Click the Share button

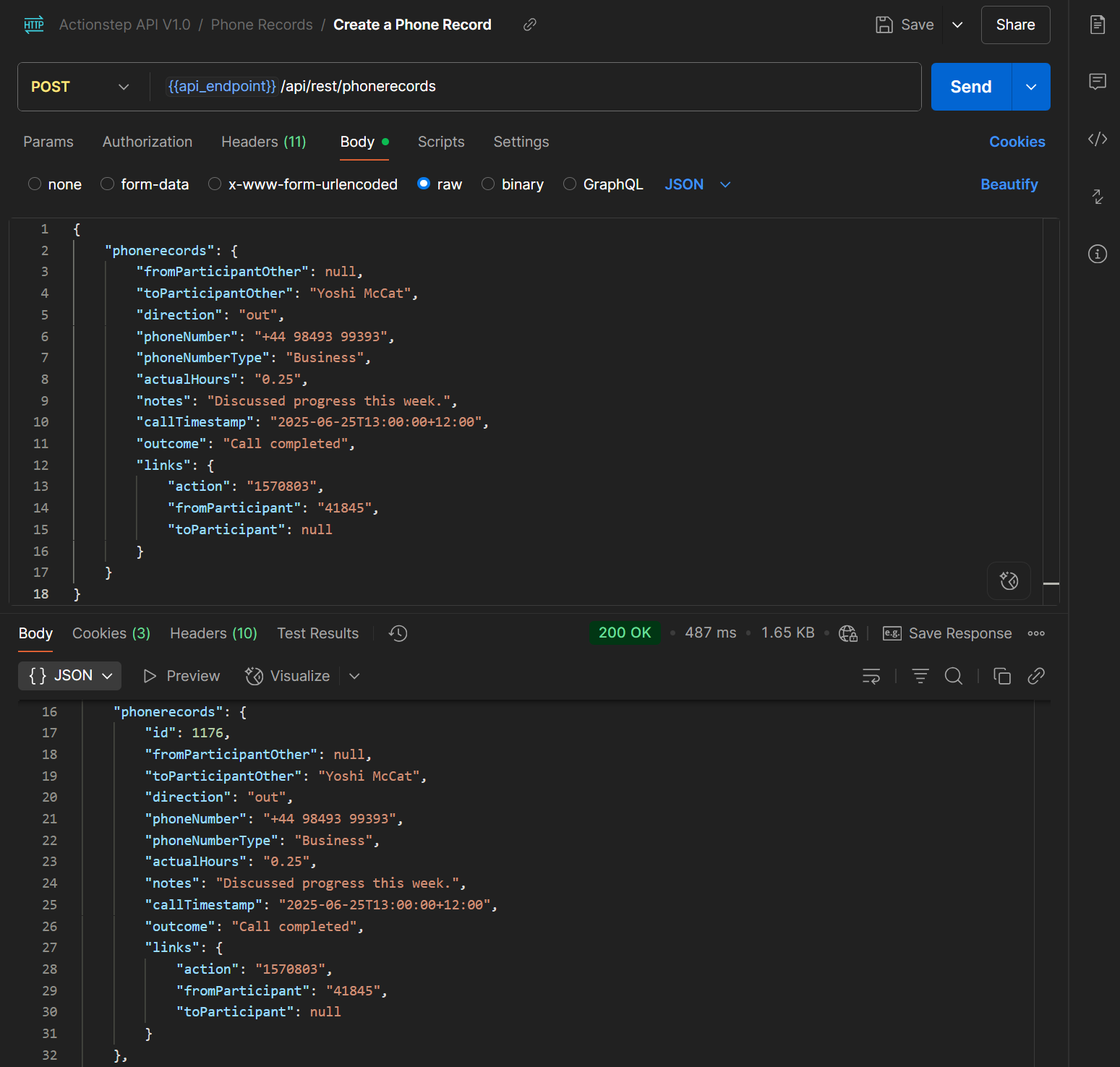(x=1015, y=25)
